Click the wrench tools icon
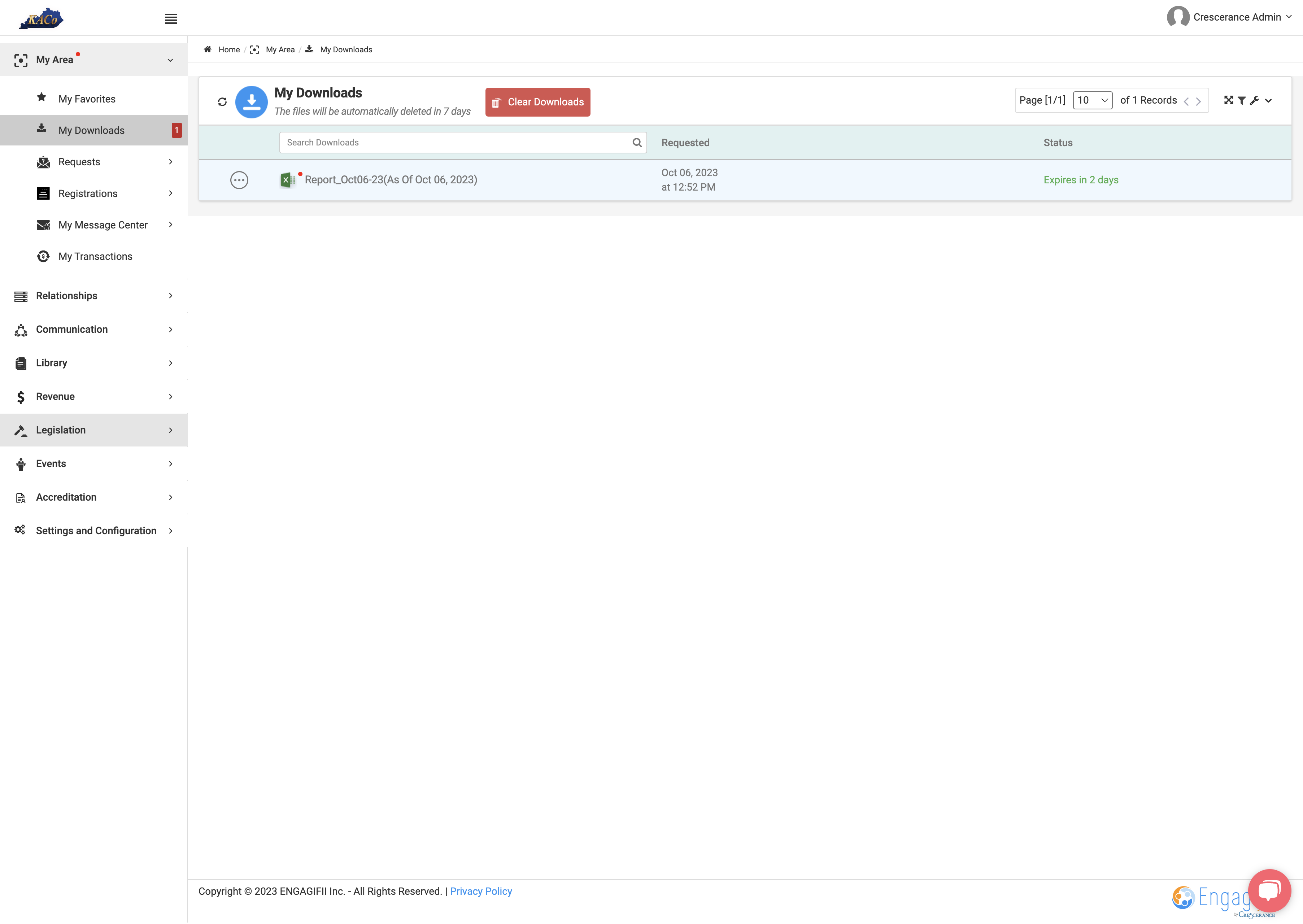This screenshot has height=924, width=1303. pyautogui.click(x=1254, y=100)
